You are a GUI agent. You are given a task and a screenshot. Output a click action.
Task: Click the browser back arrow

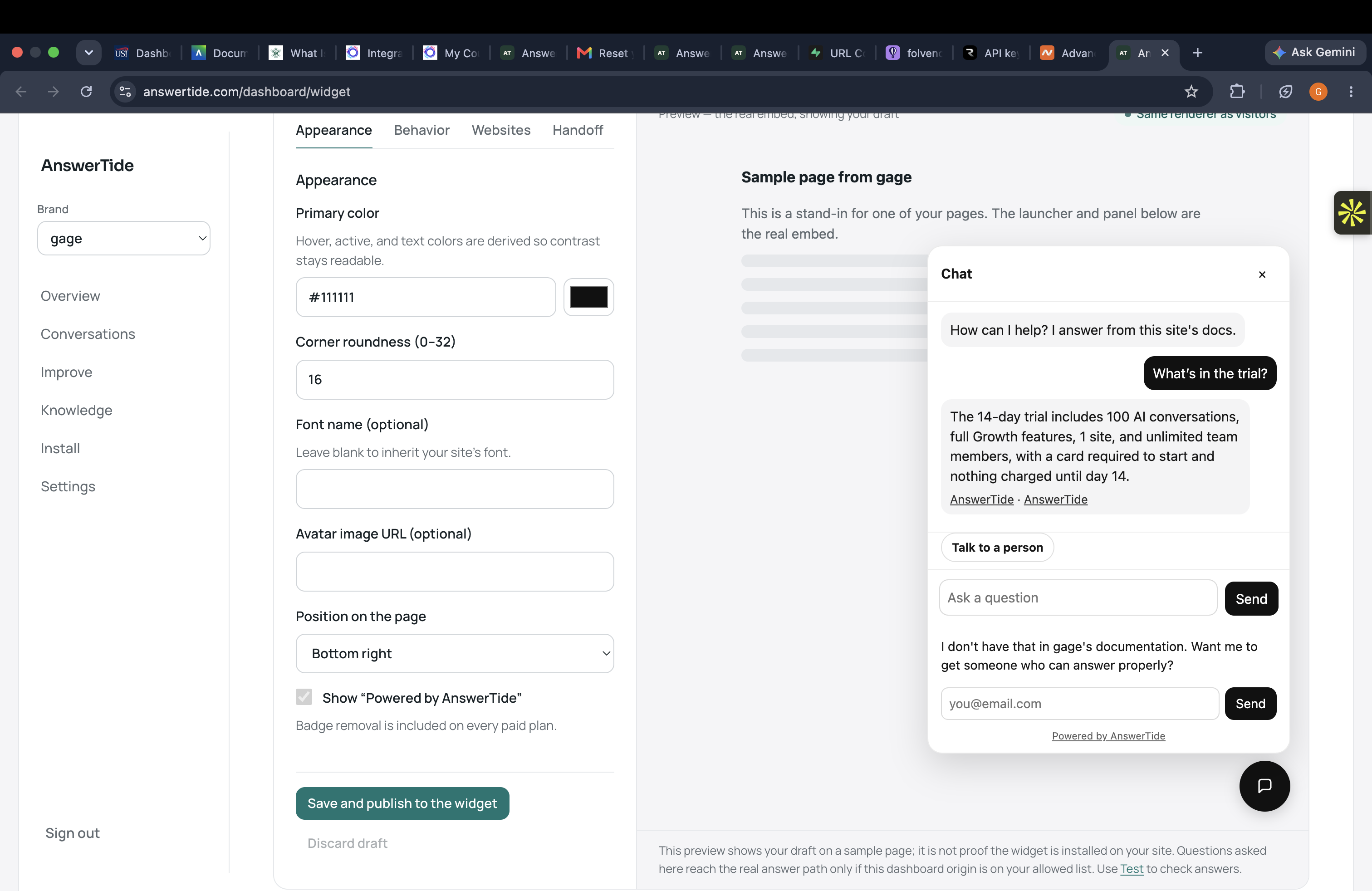21,92
